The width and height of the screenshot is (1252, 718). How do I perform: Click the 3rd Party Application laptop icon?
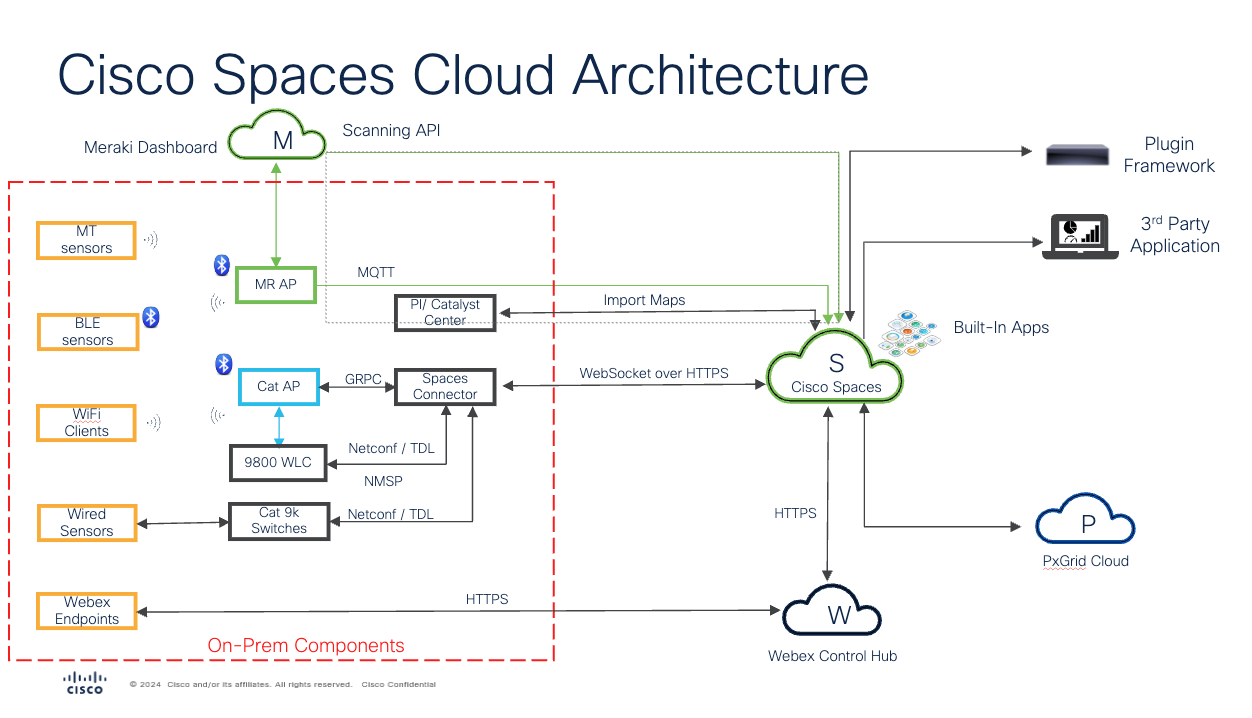1080,237
